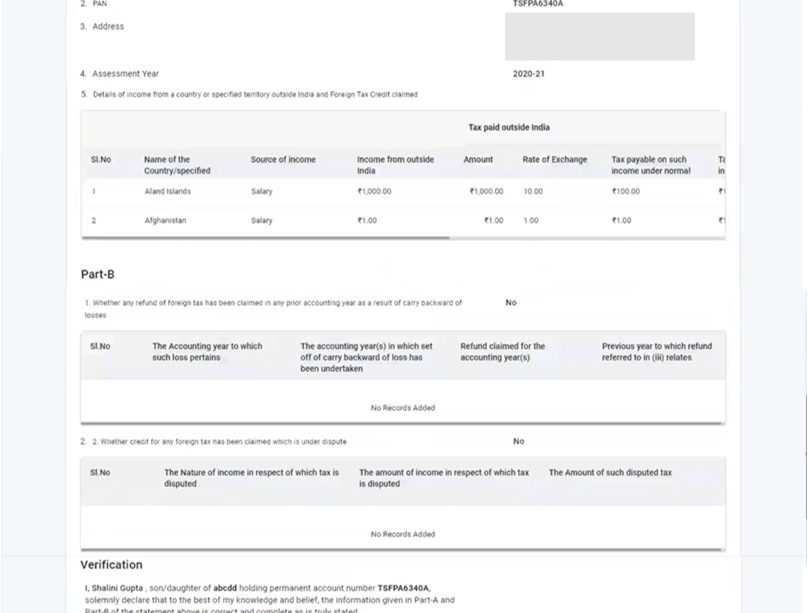Viewport: 808px width, 613px height.
Task: Click the Rate of Exchange column header
Action: coord(555,160)
